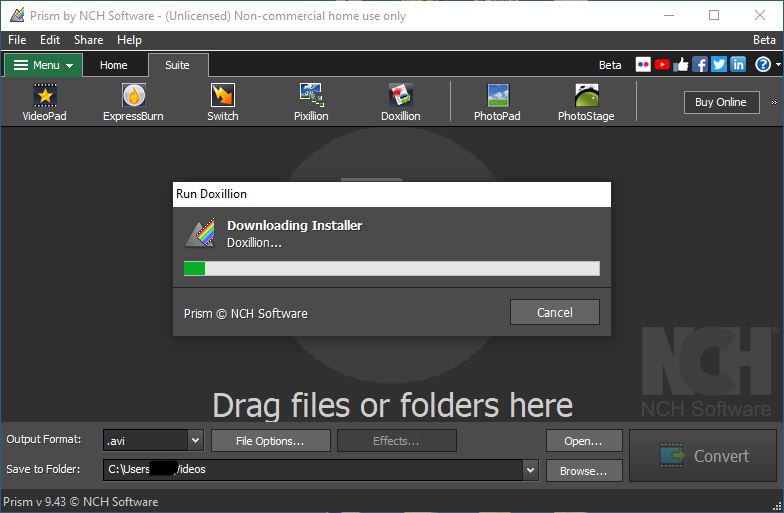Screen dimensions: 784x513
Task: Click the Effects button
Action: coord(396,440)
